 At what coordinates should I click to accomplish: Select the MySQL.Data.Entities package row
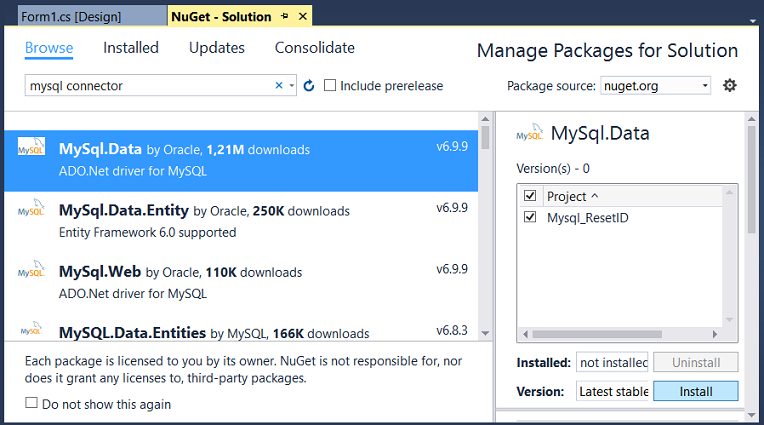pos(241,328)
